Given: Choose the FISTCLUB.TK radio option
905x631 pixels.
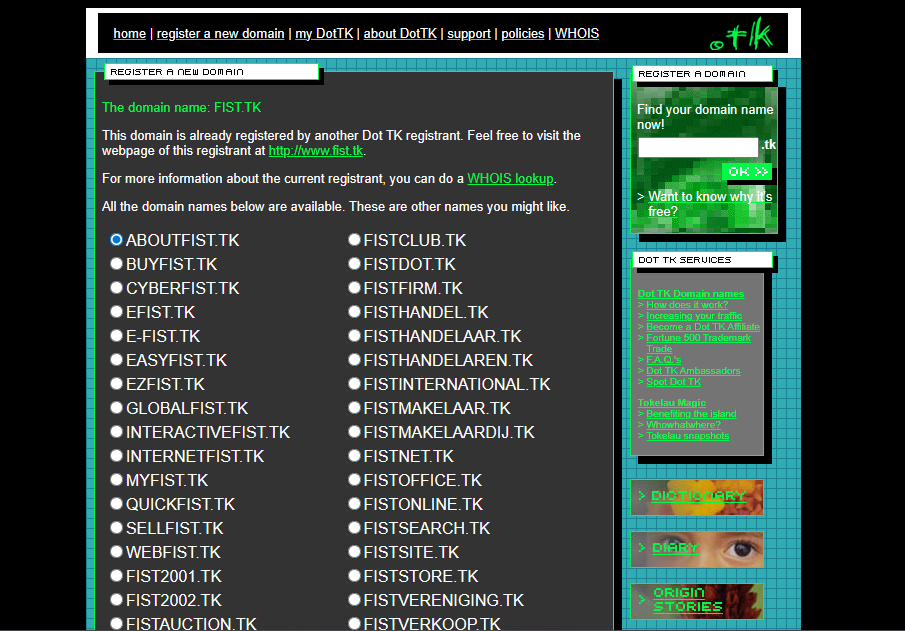Looking at the screenshot, I should point(354,240).
